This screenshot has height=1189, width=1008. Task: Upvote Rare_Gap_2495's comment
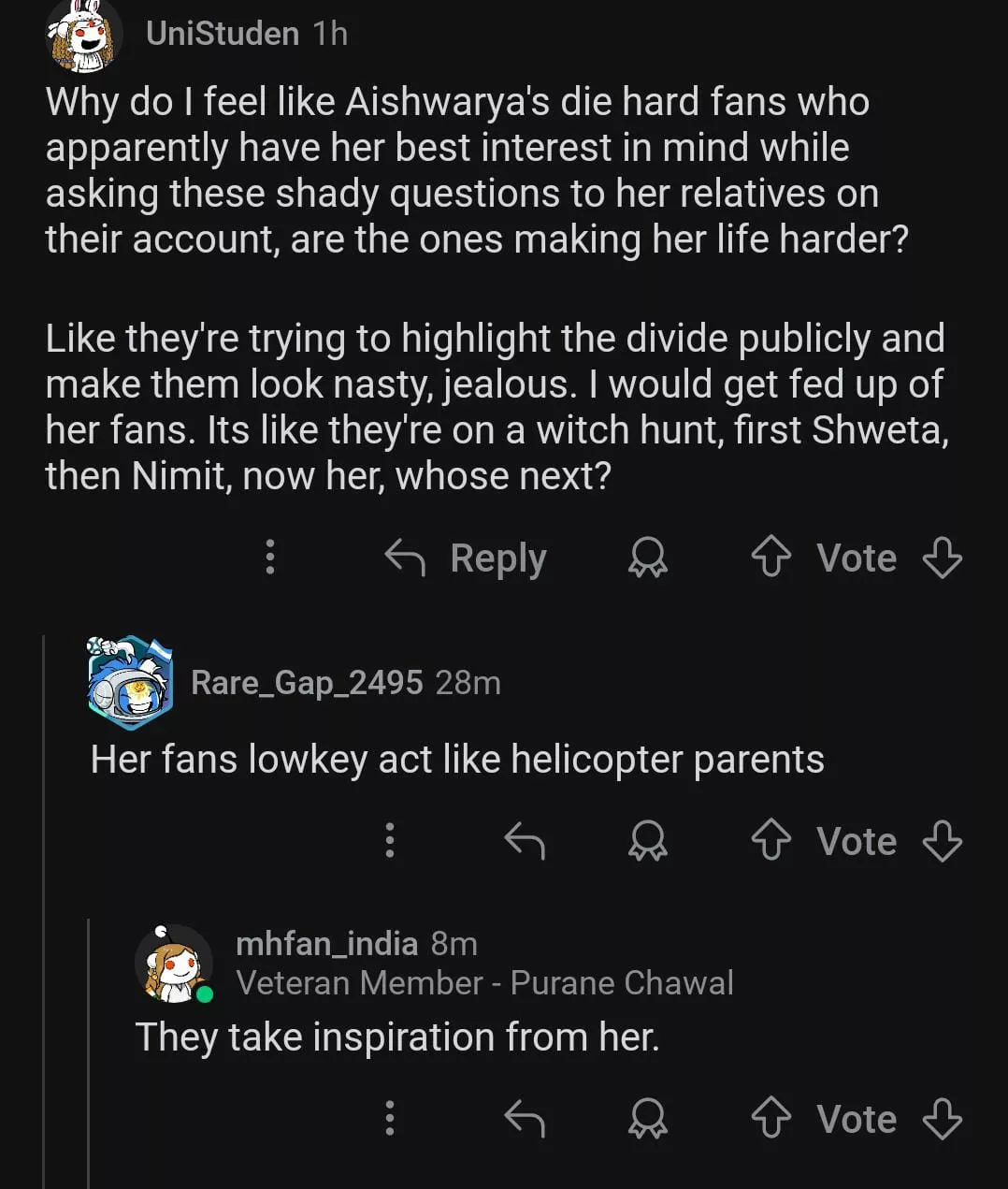click(771, 840)
